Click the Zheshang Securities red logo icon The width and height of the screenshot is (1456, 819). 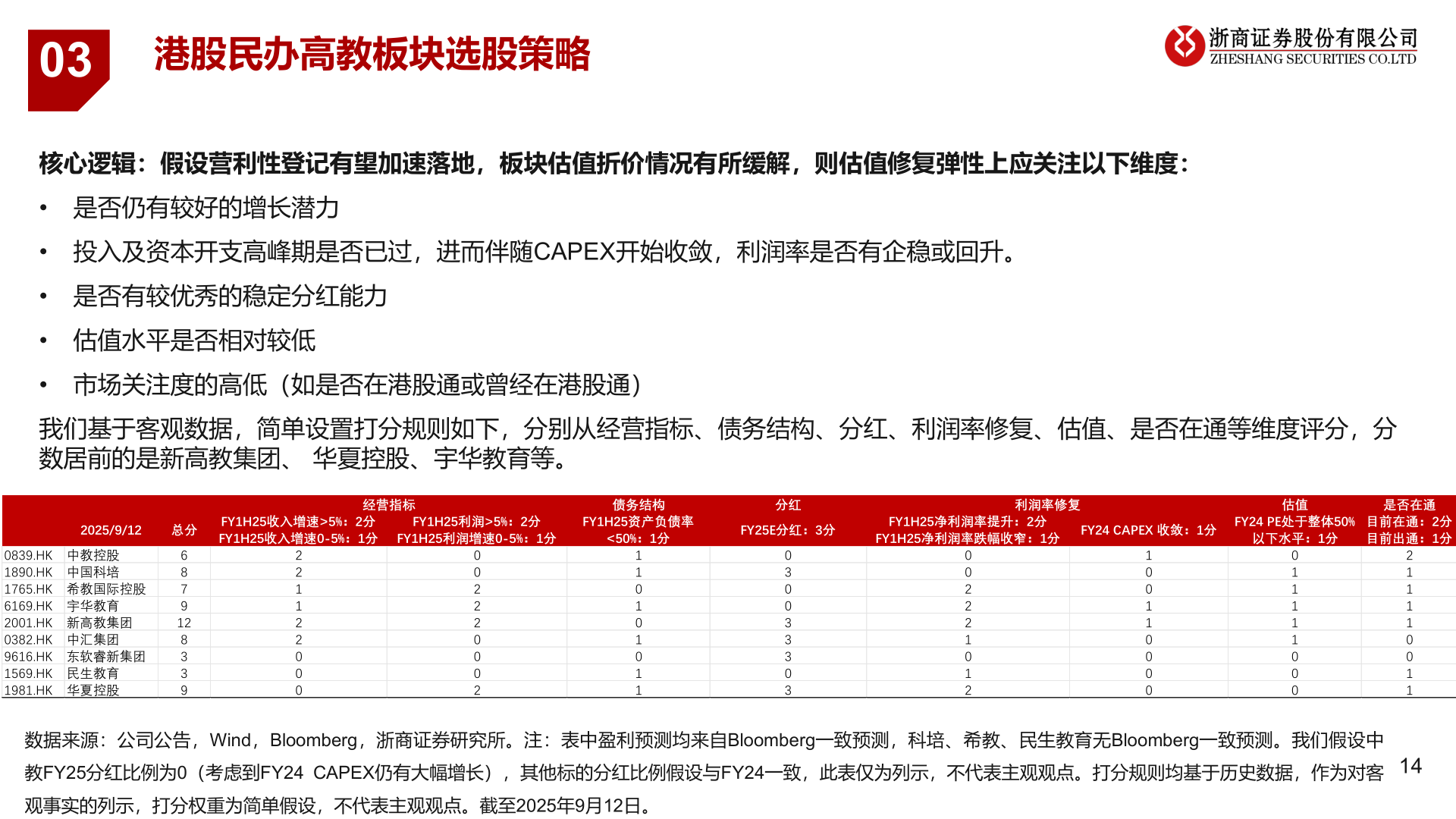pos(1184,45)
